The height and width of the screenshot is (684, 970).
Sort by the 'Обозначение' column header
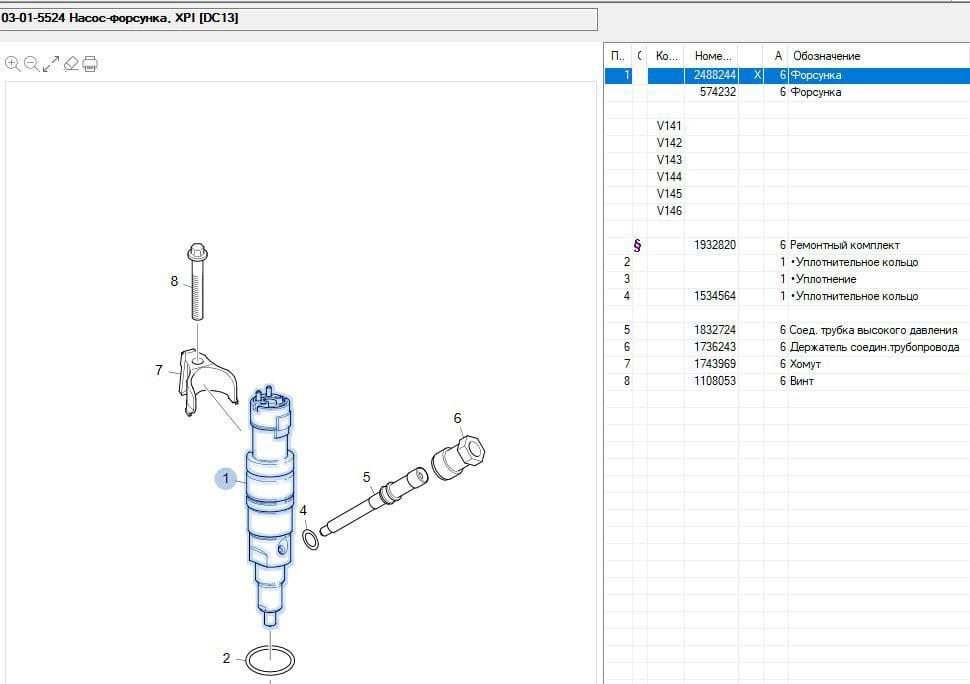[826, 56]
